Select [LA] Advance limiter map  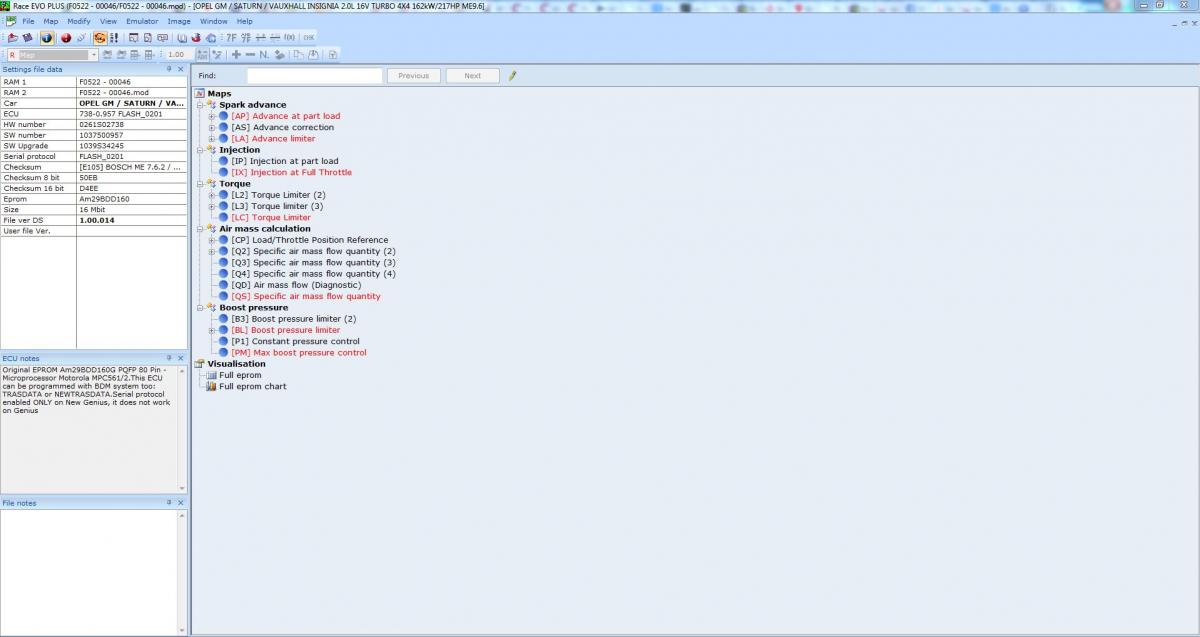coord(273,139)
